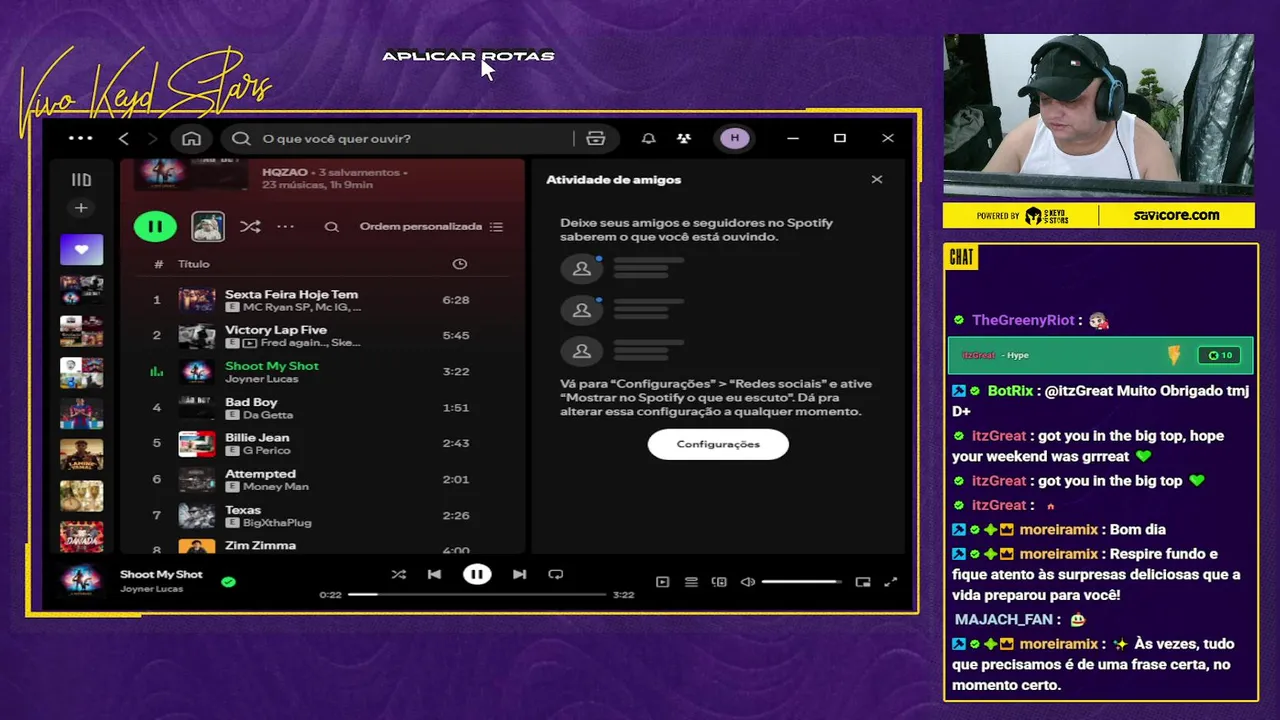
Task: Adjust the volume slider
Action: click(803, 582)
